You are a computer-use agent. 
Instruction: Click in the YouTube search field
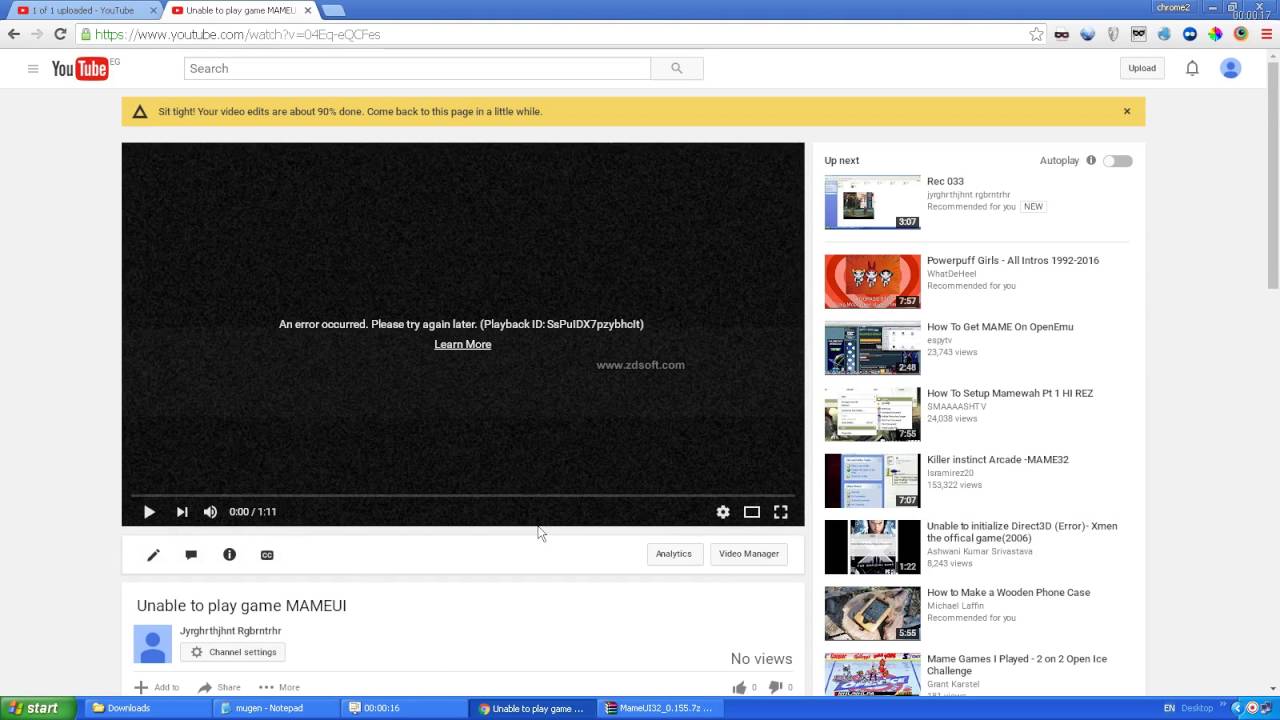click(x=417, y=68)
